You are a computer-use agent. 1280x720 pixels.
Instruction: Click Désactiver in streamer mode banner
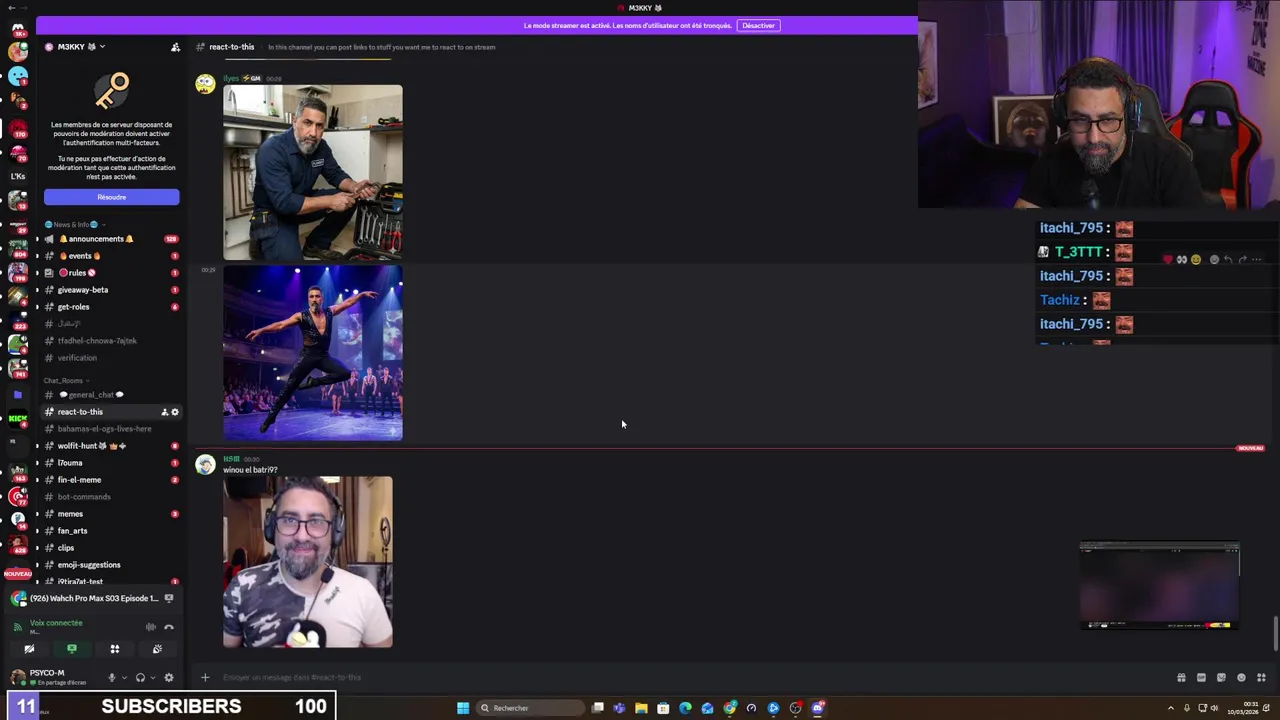tap(758, 25)
